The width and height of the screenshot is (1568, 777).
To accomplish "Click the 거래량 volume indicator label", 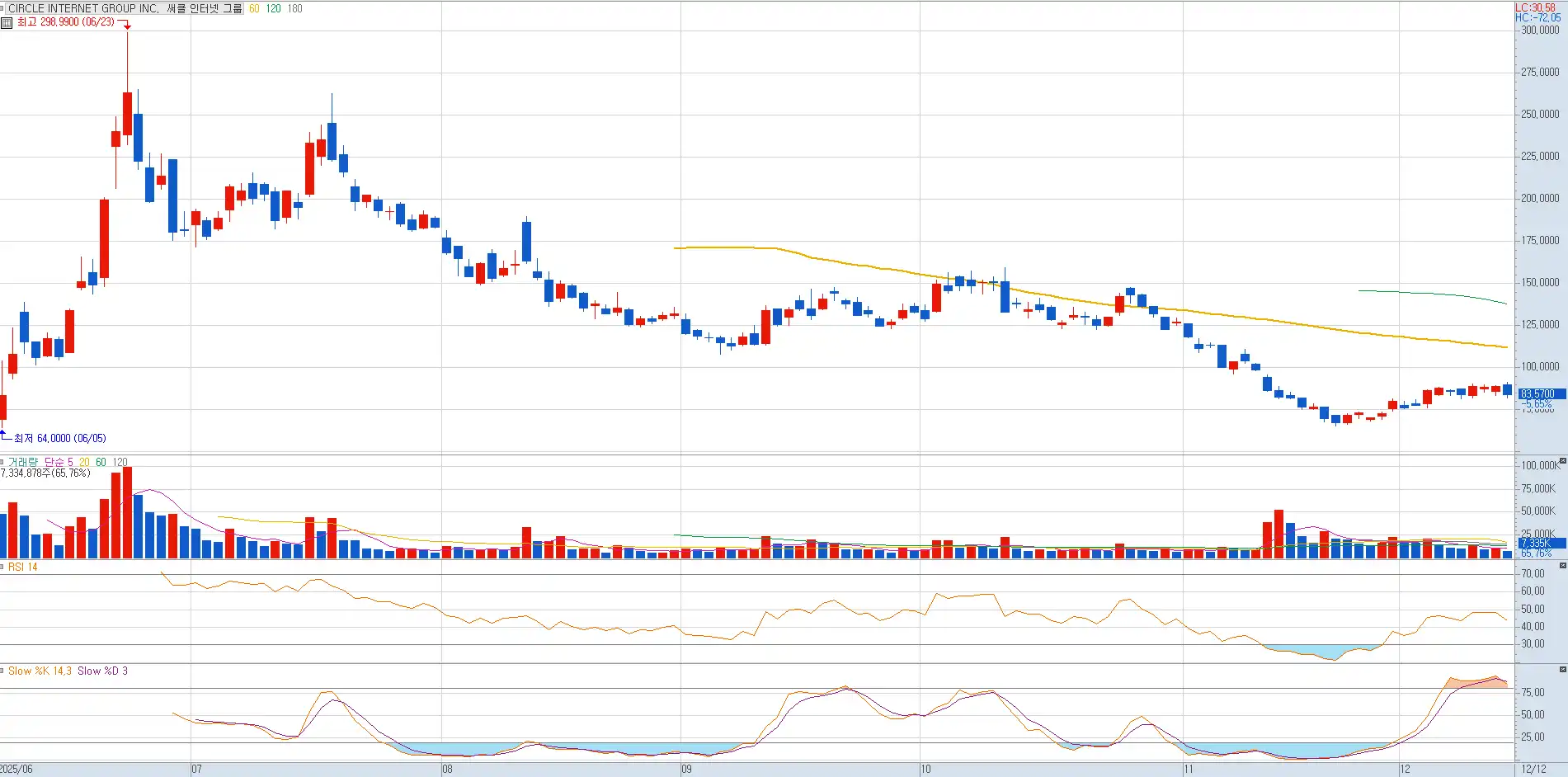I will click(23, 462).
